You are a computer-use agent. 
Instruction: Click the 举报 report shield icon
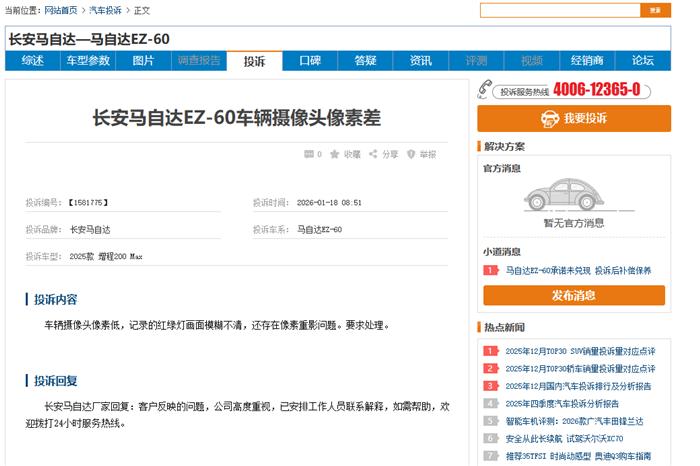(412, 155)
